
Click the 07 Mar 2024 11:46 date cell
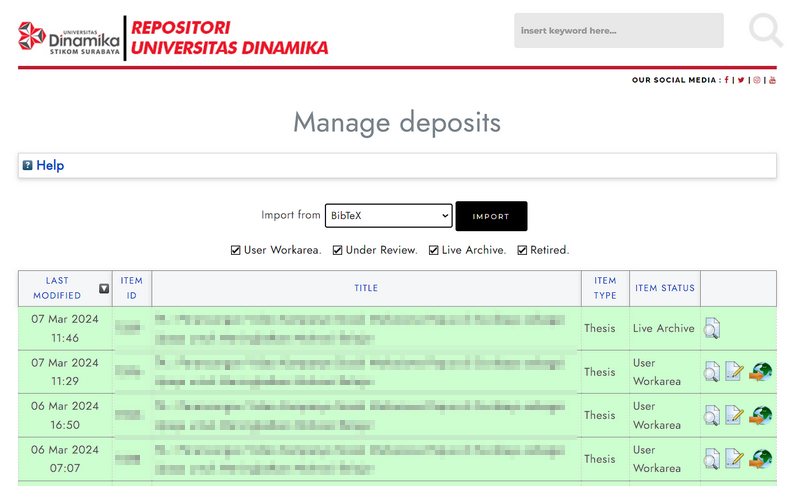[x=65, y=328]
